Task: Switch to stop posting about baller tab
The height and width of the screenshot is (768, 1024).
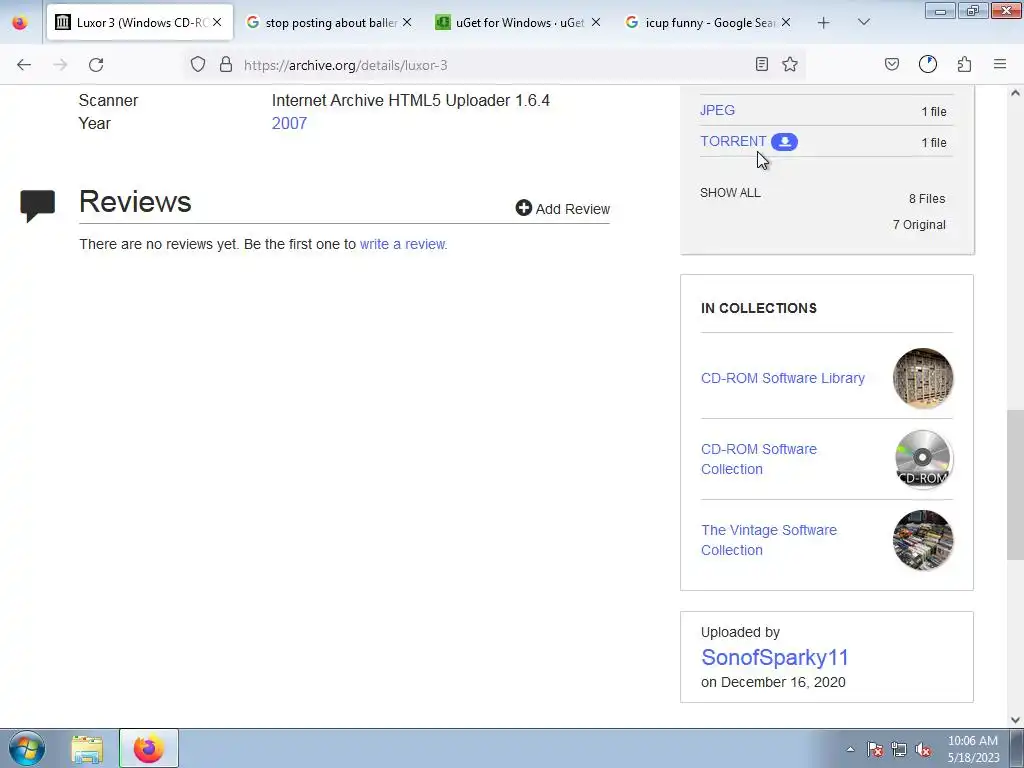Action: (328, 23)
